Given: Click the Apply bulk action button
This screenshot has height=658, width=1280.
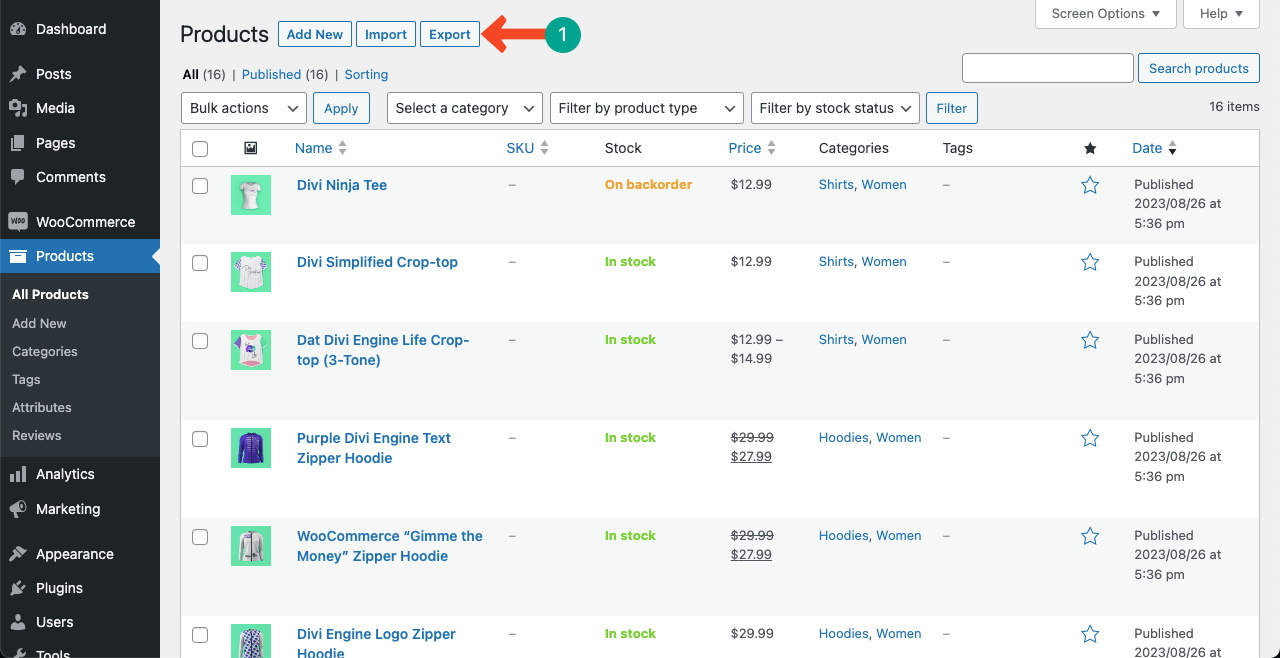Looking at the screenshot, I should pyautogui.click(x=341, y=108).
